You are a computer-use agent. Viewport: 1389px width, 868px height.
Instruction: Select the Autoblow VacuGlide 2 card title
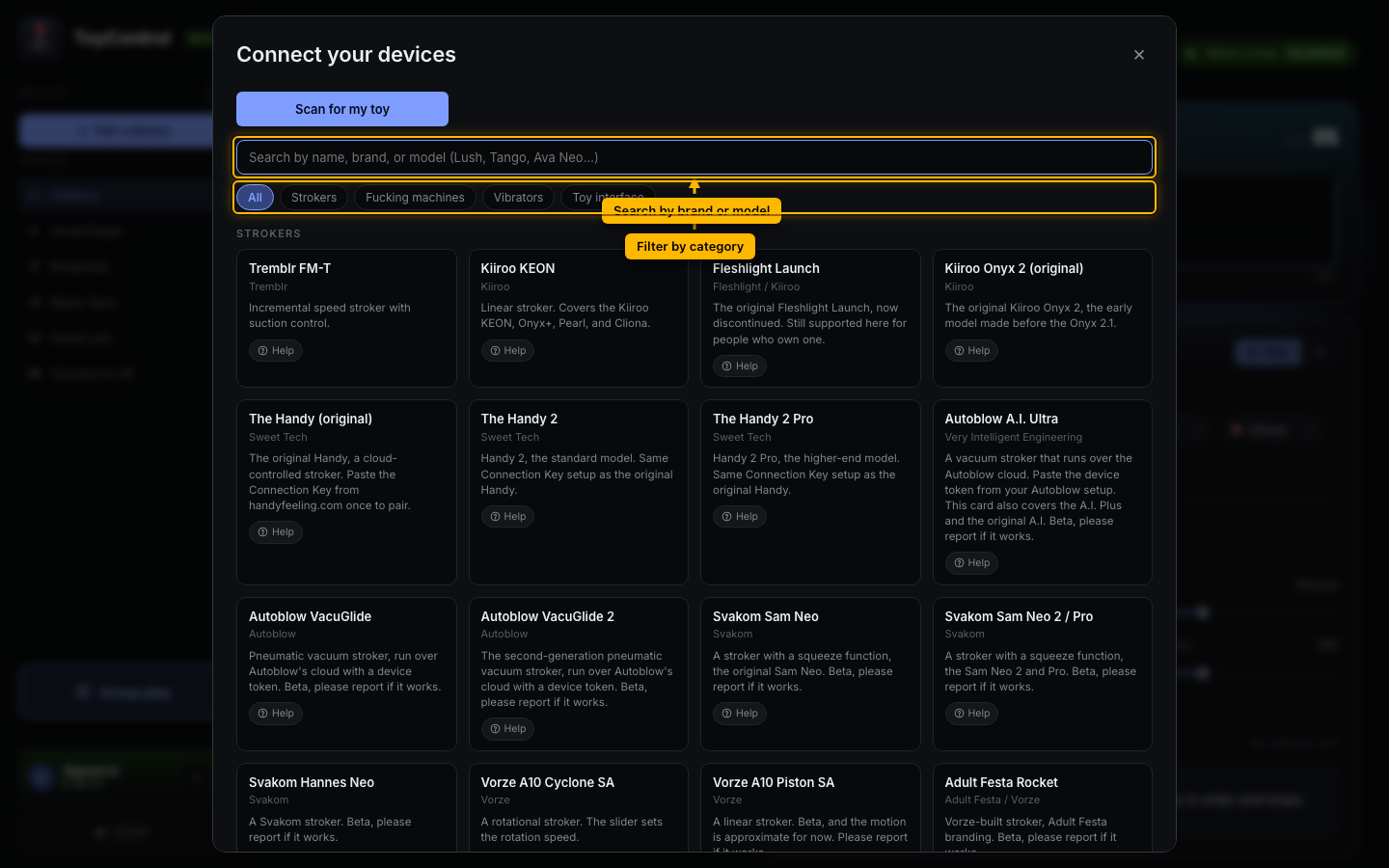pos(548,616)
